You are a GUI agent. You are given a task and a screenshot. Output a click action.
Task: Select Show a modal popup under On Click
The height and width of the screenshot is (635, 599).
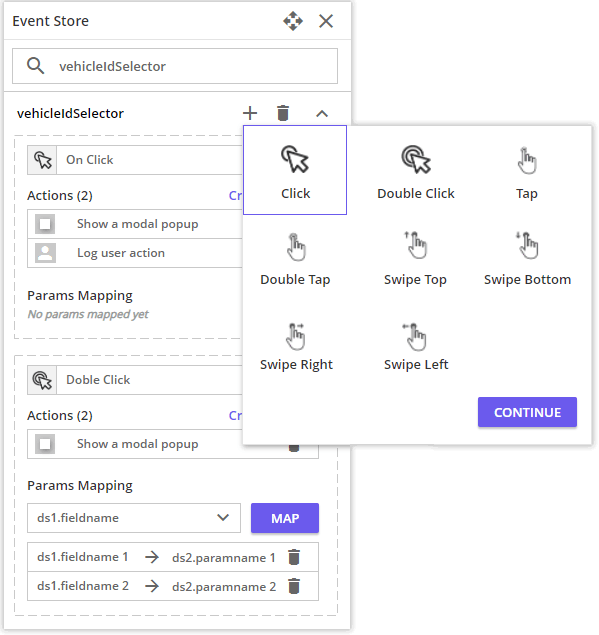tap(135, 224)
